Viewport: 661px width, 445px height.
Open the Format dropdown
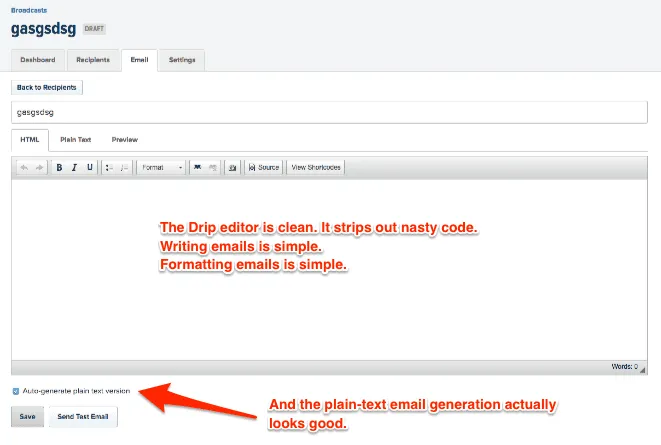tap(161, 168)
